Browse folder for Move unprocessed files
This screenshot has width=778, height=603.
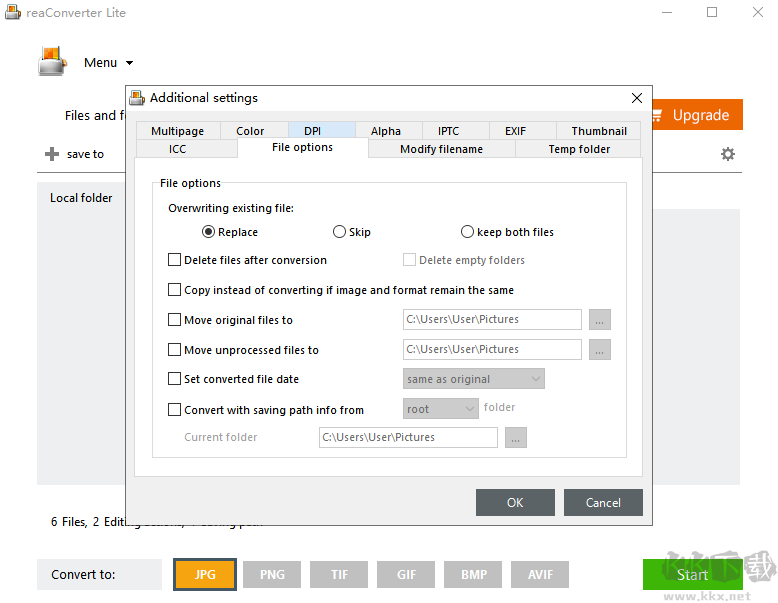(599, 350)
